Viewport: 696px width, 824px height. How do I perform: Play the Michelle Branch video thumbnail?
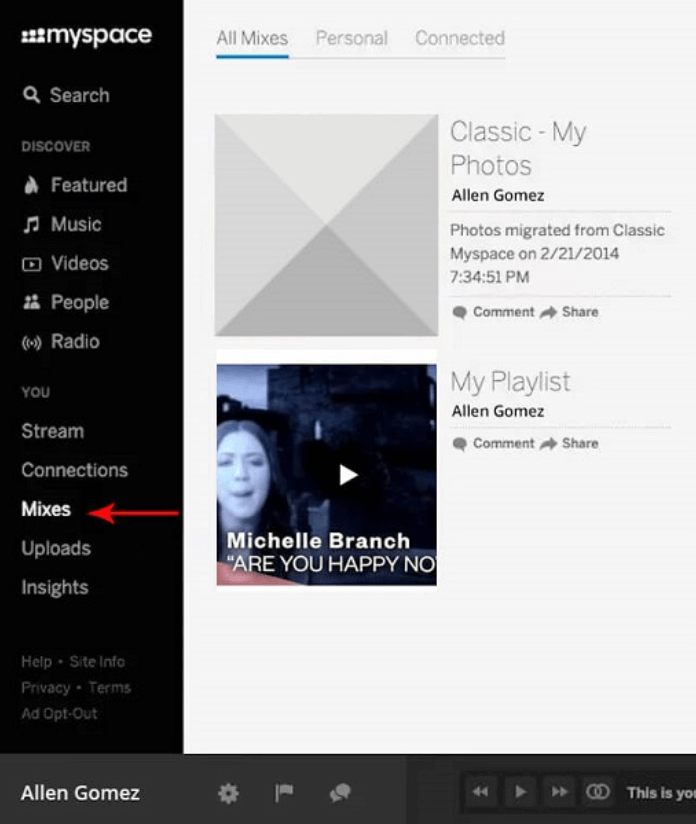[348, 476]
